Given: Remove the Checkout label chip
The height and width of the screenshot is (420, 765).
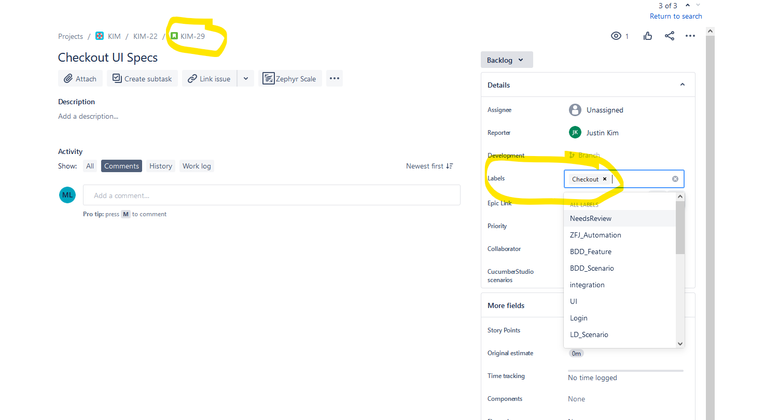Looking at the screenshot, I should point(604,179).
